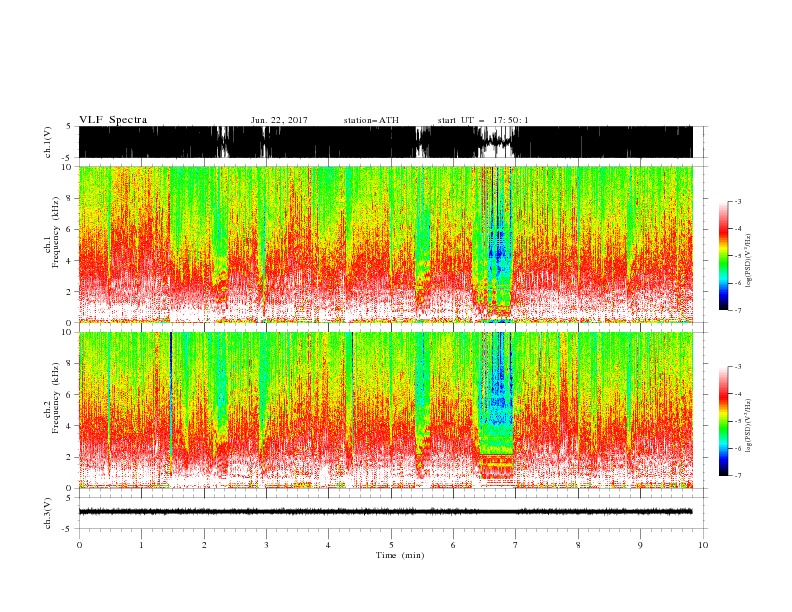
Task: Select the date text "Jun. 22, 2017"
Action: click(279, 121)
